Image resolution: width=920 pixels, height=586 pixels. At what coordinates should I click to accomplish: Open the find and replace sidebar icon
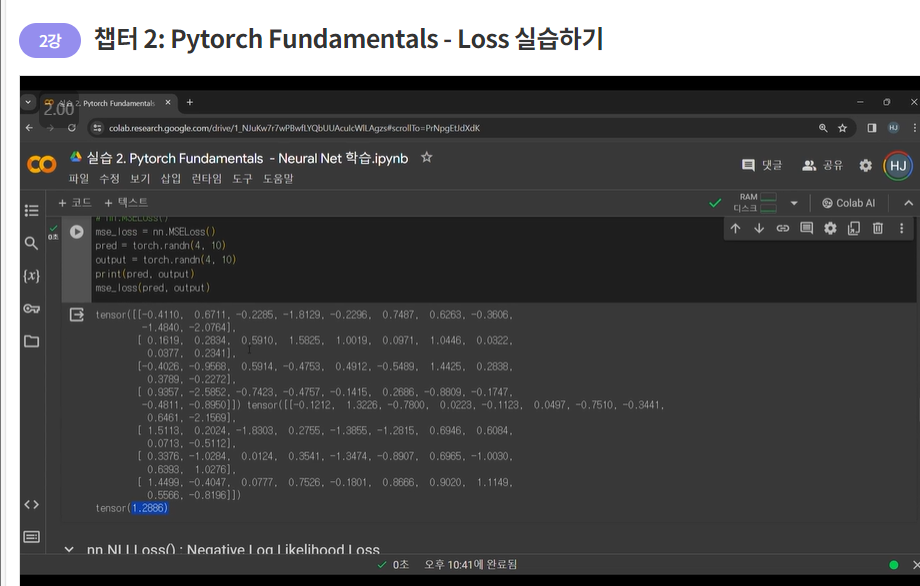click(32, 243)
